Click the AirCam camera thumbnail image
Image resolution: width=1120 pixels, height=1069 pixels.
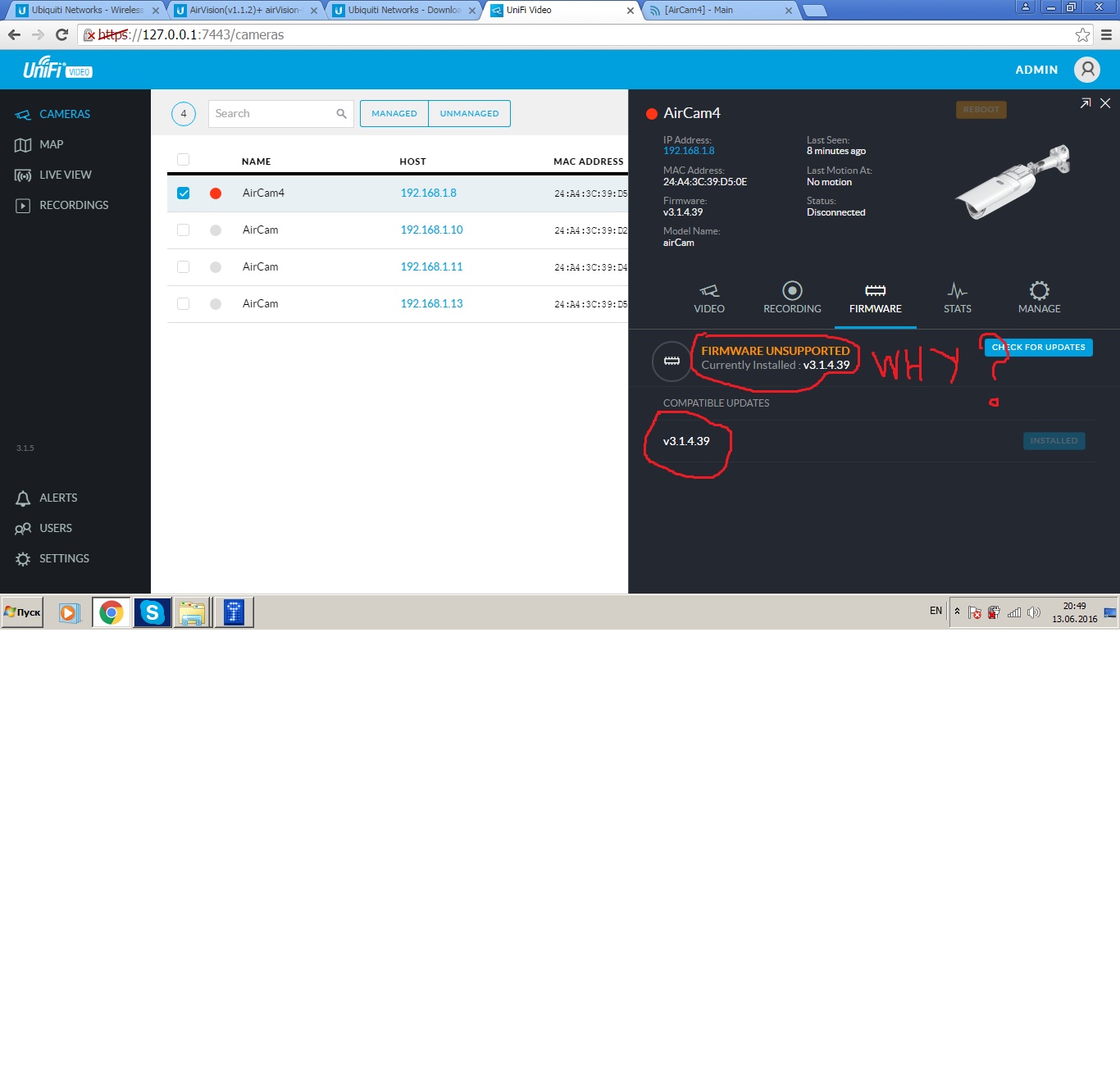coord(1013,182)
